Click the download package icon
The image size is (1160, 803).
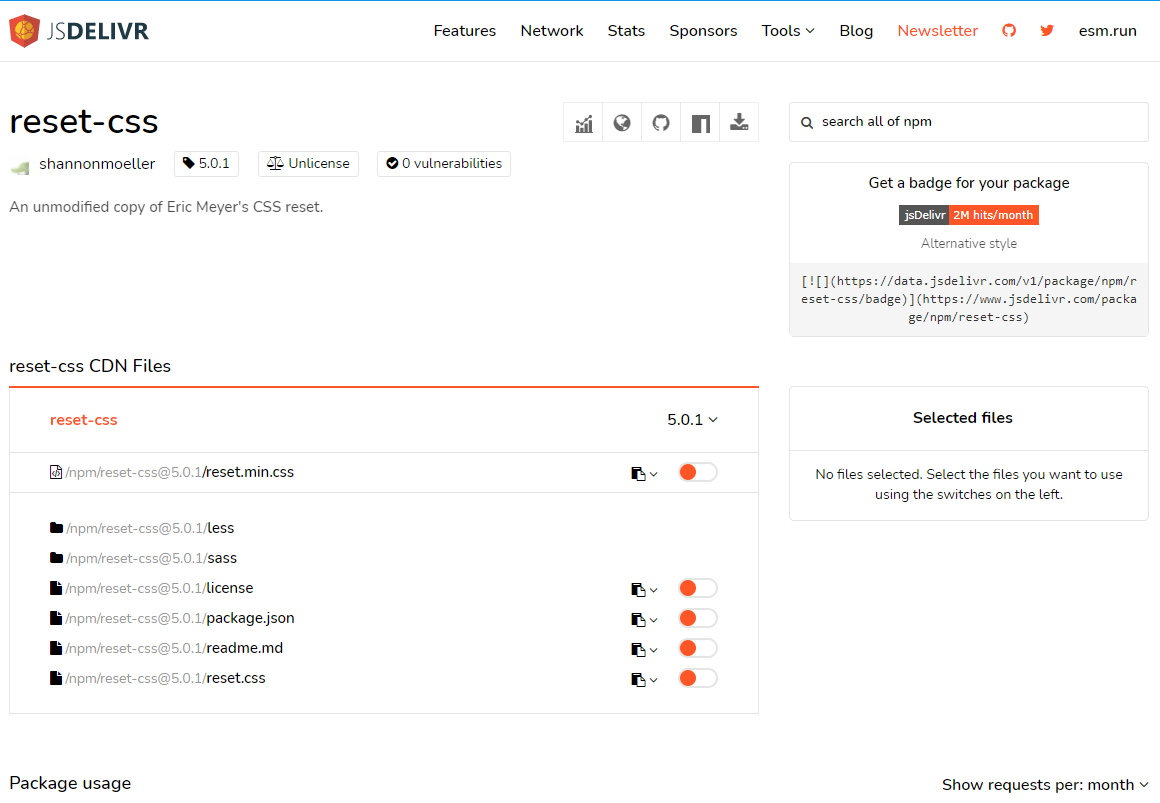tap(739, 123)
